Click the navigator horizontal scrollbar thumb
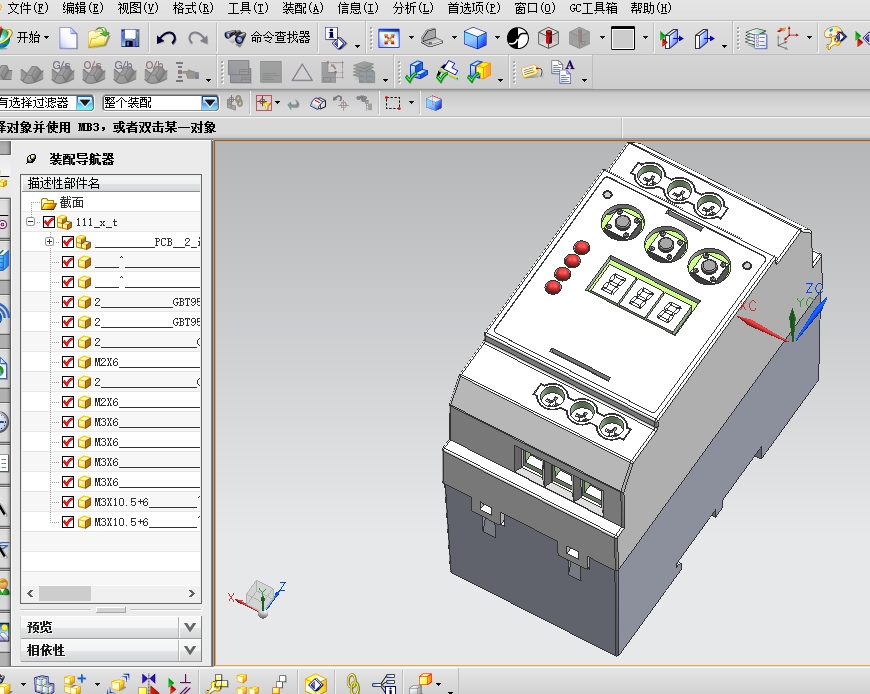 pyautogui.click(x=65, y=593)
